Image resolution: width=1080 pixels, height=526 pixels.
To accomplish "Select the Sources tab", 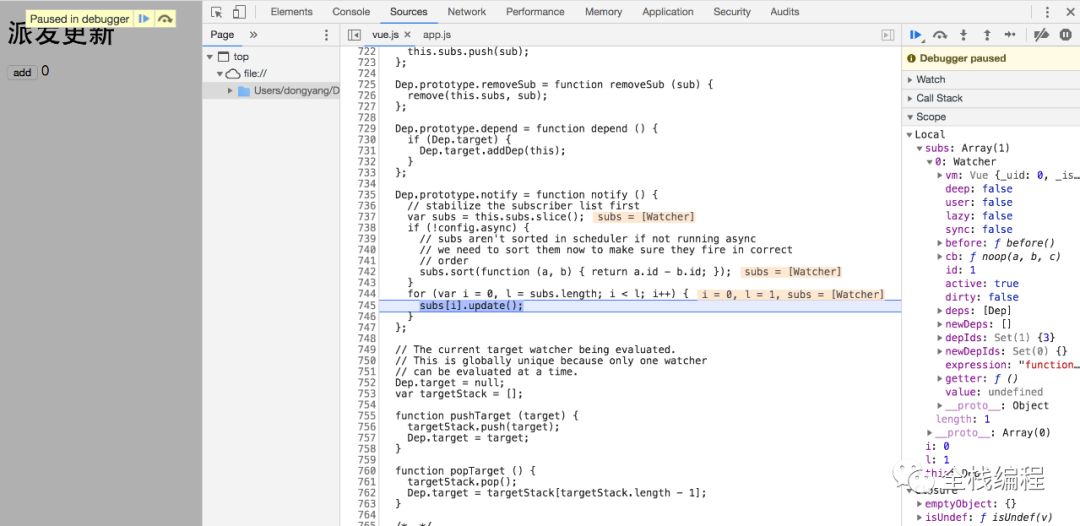I will coord(408,12).
